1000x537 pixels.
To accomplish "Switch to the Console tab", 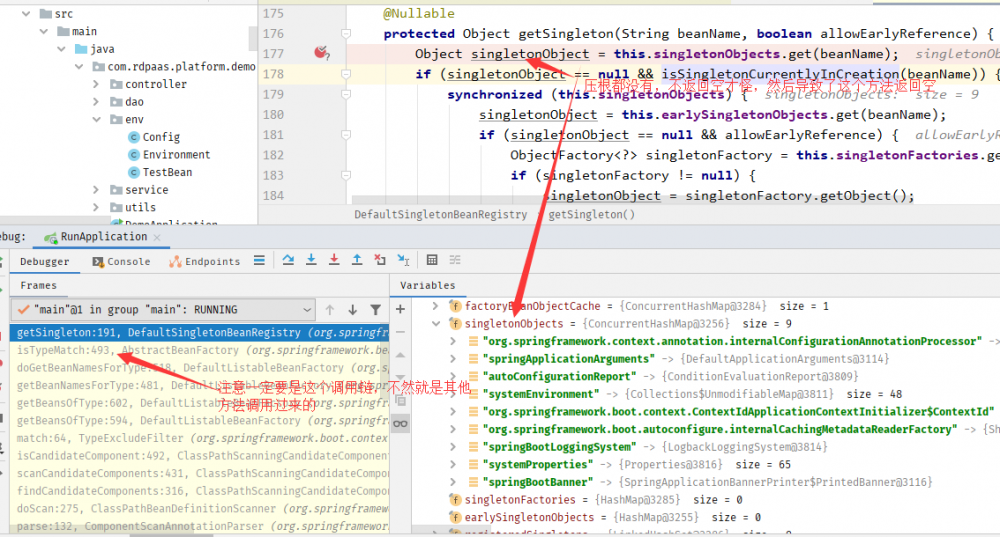I will [x=122, y=261].
